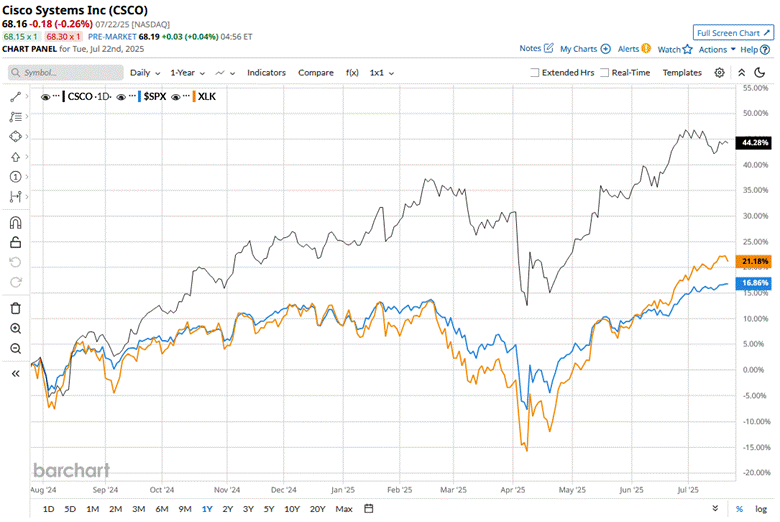The image size is (780, 522).
Task: Add chart to My Charts
Action: [x=605, y=49]
